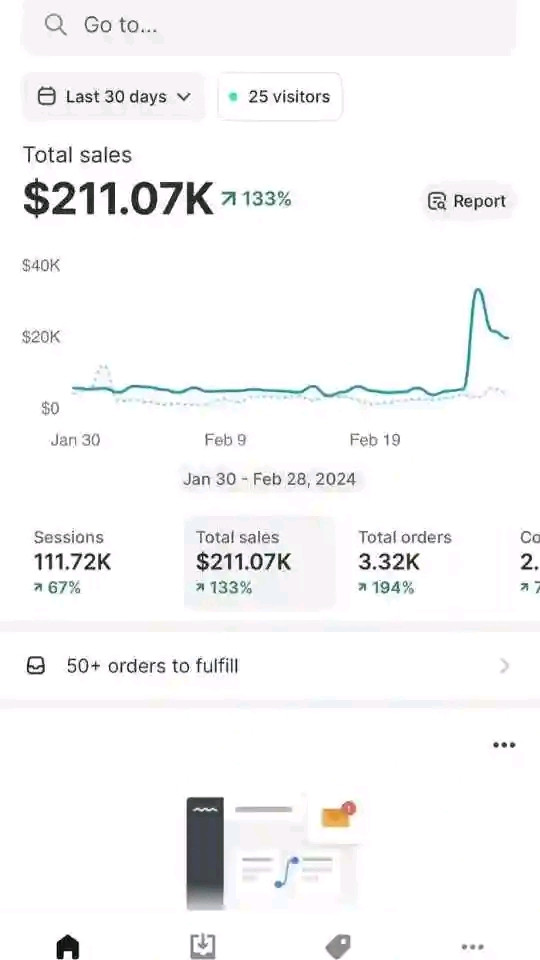View the 25 visitors live button
The width and height of the screenshot is (540, 960).
coord(280,97)
